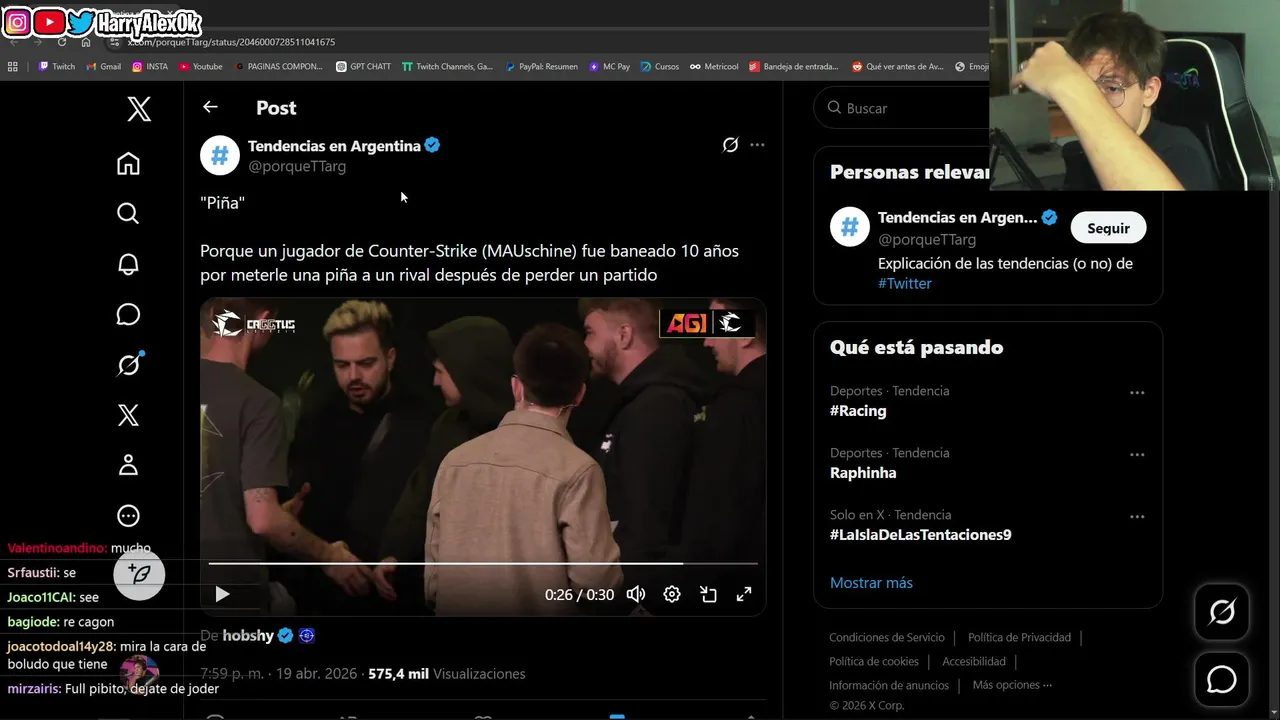
Task: Open options for the #Racing trend
Action: [x=1137, y=393]
